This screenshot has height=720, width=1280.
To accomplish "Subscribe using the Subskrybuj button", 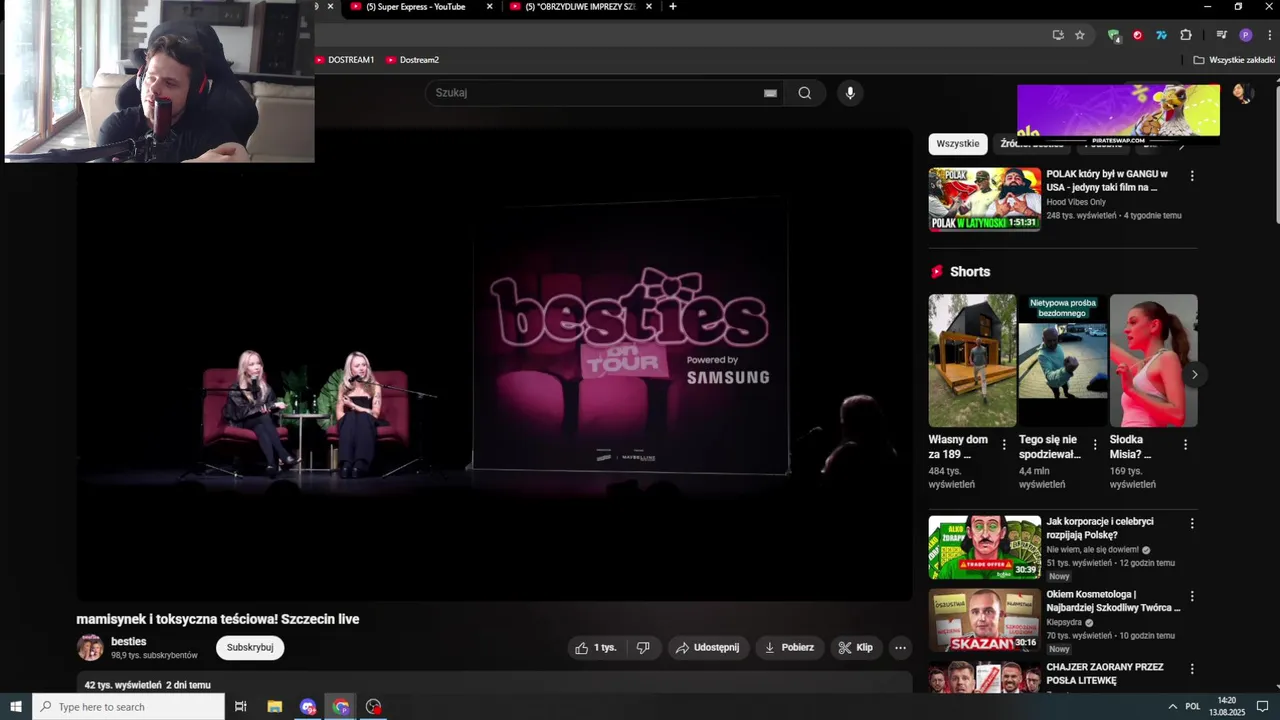I will coord(250,647).
